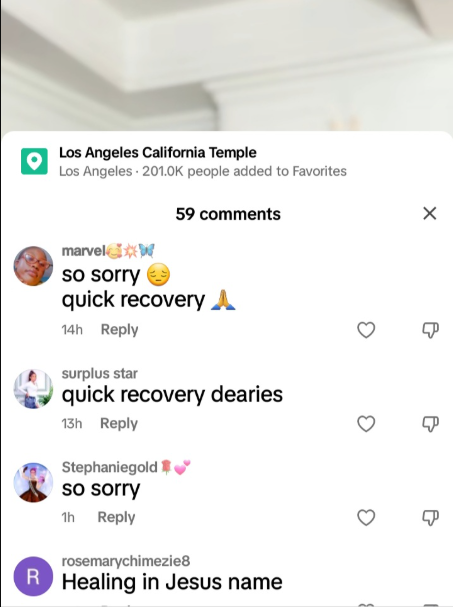This screenshot has height=607, width=453.
Task: Dislike marvel's quick recovery comment
Action: coord(430,330)
